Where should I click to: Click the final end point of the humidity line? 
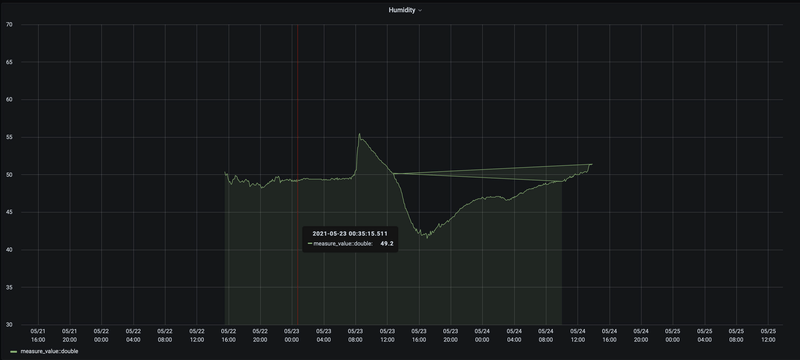591,164
